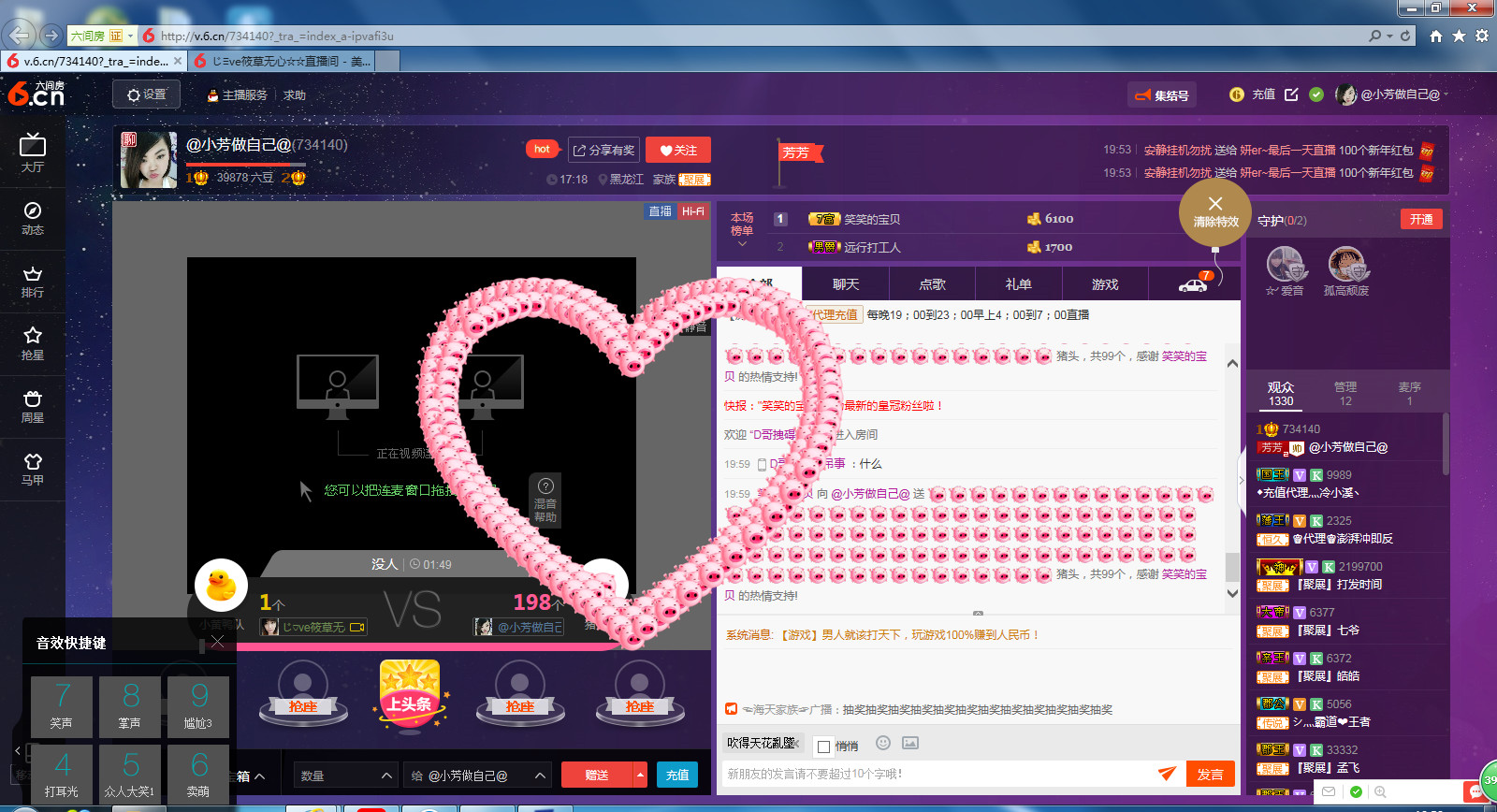
Task: Close the 音效快捷键 sound panel
Action: (217, 641)
